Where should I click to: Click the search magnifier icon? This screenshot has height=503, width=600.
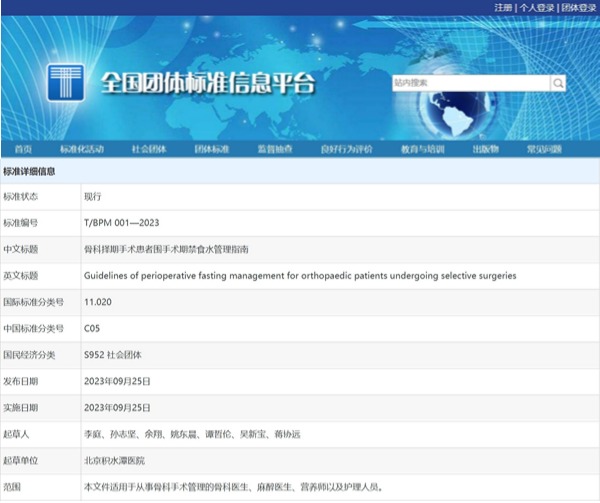pos(560,82)
